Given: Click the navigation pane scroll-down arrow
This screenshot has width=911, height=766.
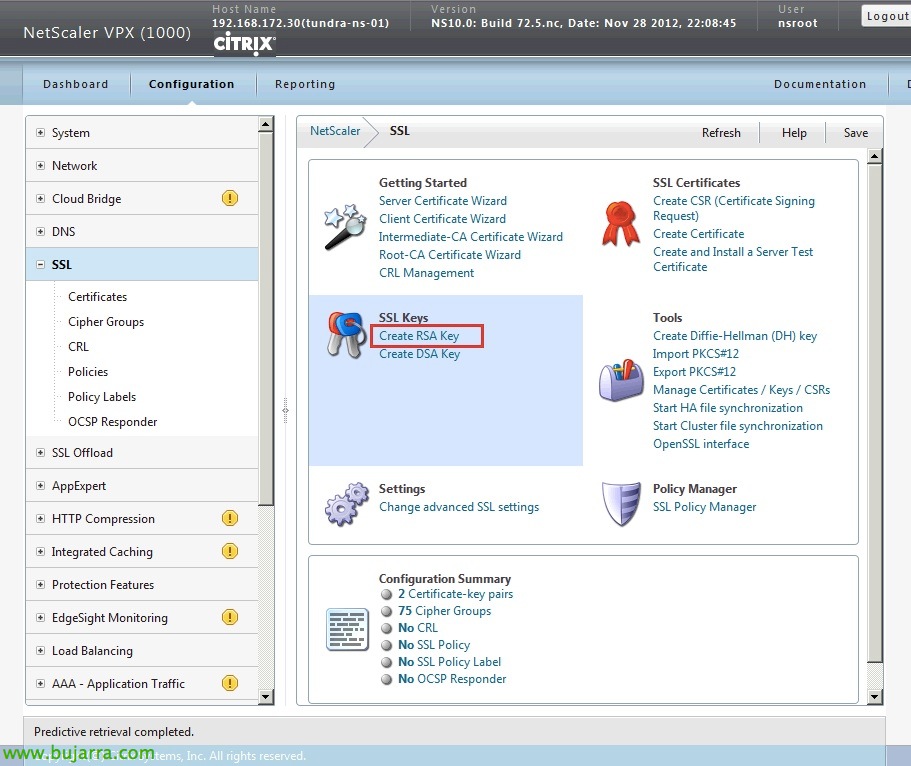Looking at the screenshot, I should tap(266, 697).
